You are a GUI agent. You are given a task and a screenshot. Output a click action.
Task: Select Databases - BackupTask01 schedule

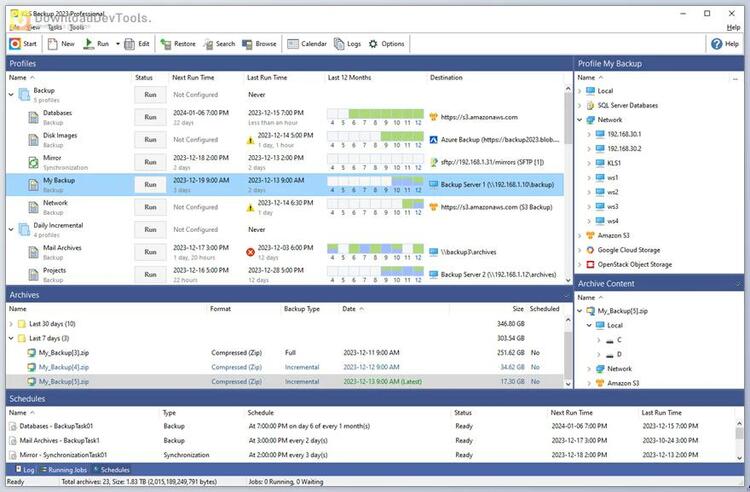tap(56, 426)
